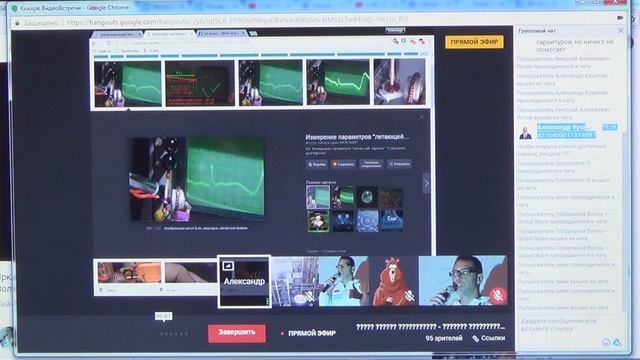This screenshot has height=360, width=640.
Task: Click the red-text dark thumbnail in top row
Action: click(x=200, y=84)
